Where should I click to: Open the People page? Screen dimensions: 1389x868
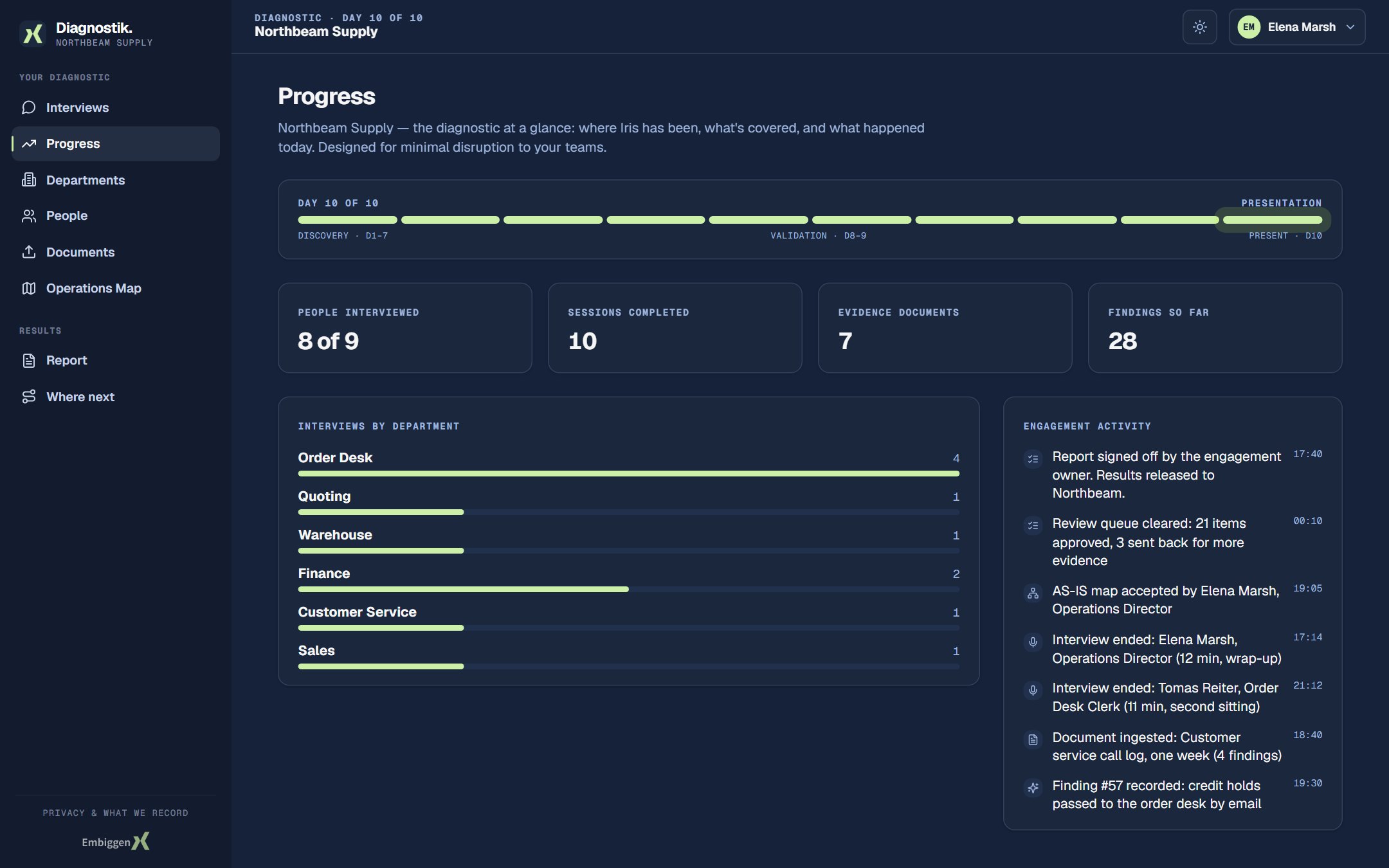116,216
